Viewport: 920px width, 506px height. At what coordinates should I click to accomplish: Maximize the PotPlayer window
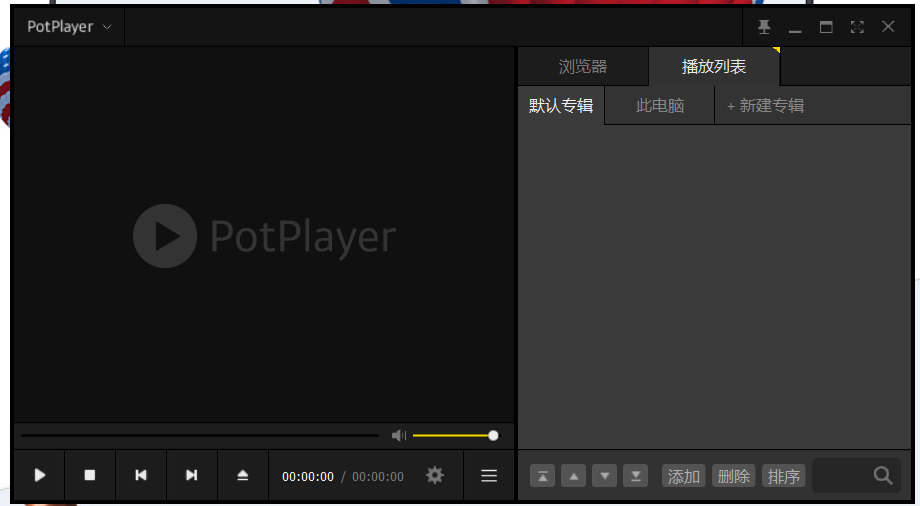pyautogui.click(x=826, y=27)
